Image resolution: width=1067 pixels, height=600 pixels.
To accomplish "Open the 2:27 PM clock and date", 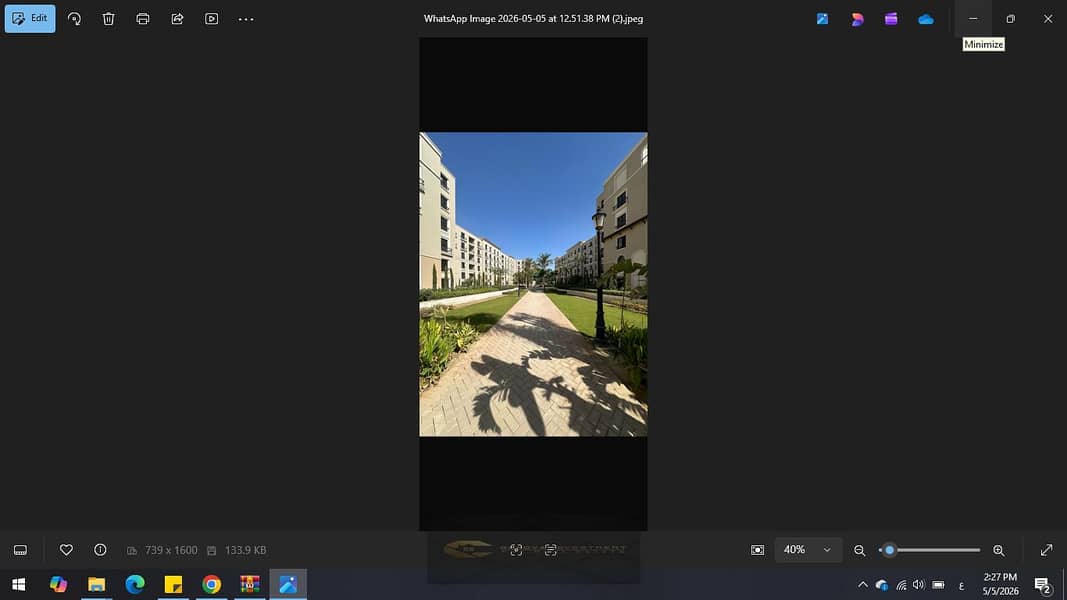I will [x=1000, y=584].
